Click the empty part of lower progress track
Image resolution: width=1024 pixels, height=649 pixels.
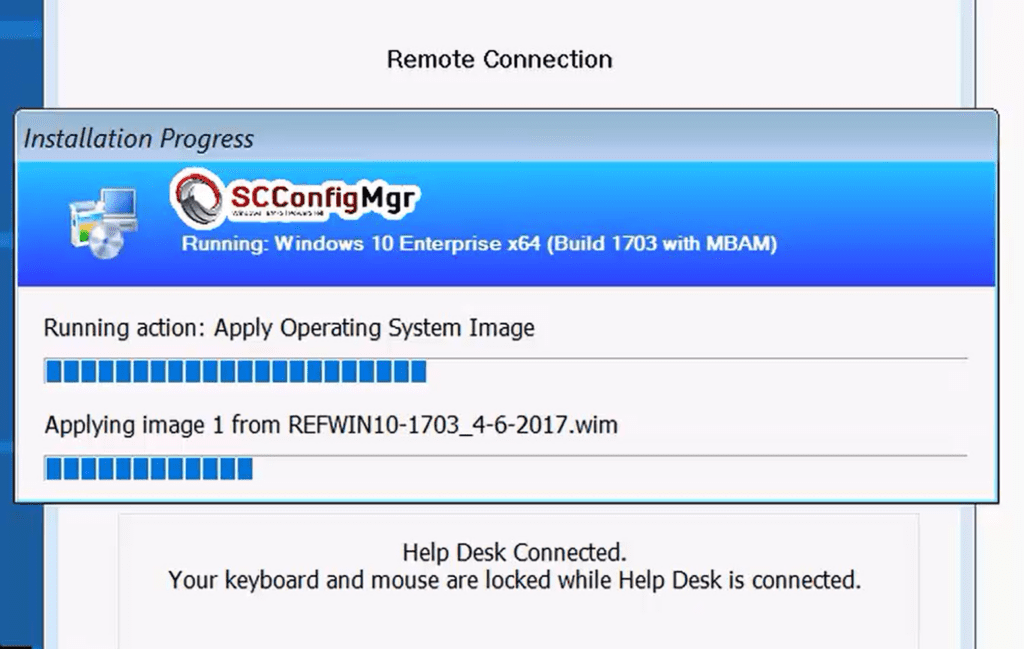(609, 468)
